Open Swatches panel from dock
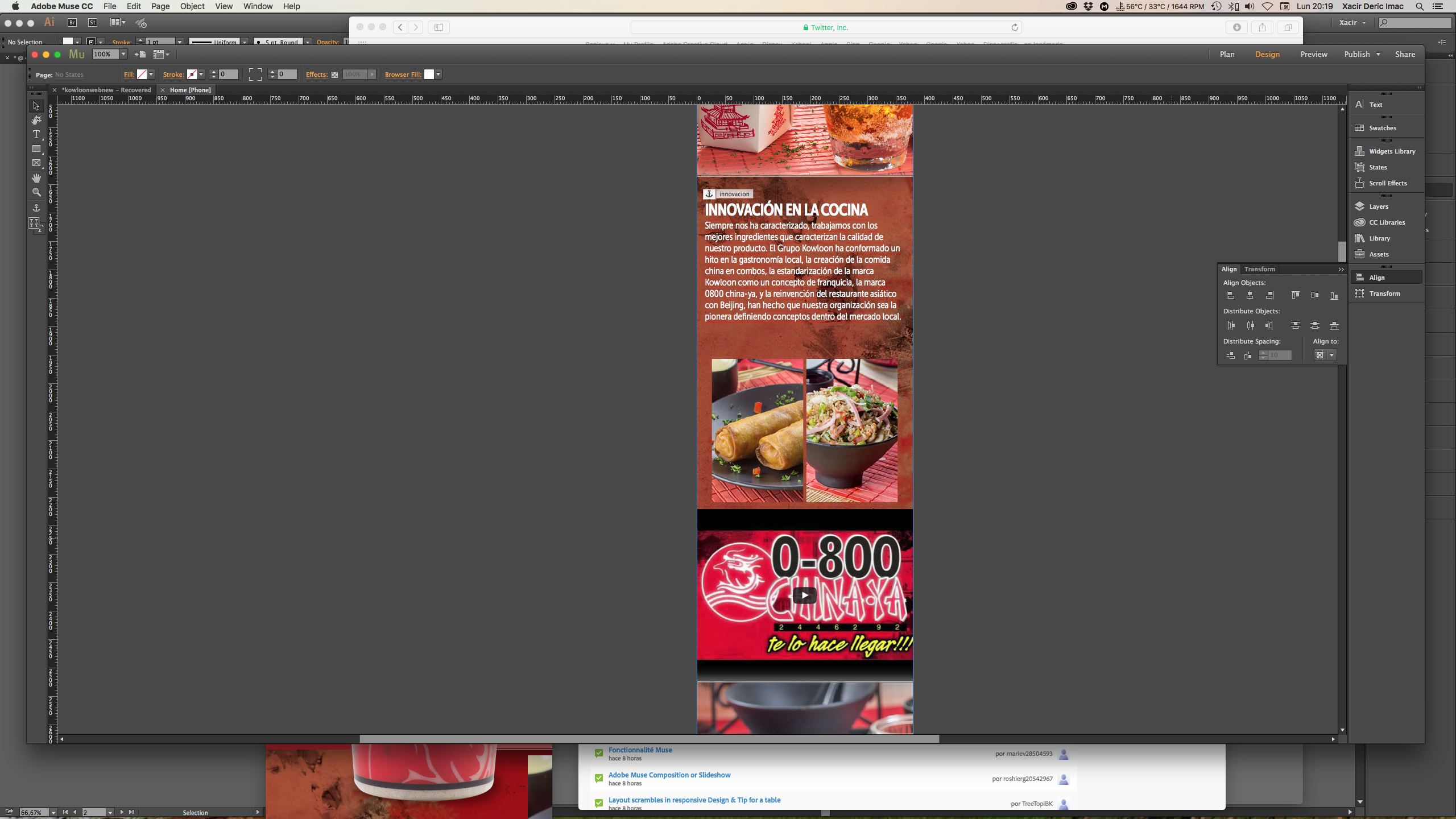The image size is (1456, 819). [x=1387, y=128]
